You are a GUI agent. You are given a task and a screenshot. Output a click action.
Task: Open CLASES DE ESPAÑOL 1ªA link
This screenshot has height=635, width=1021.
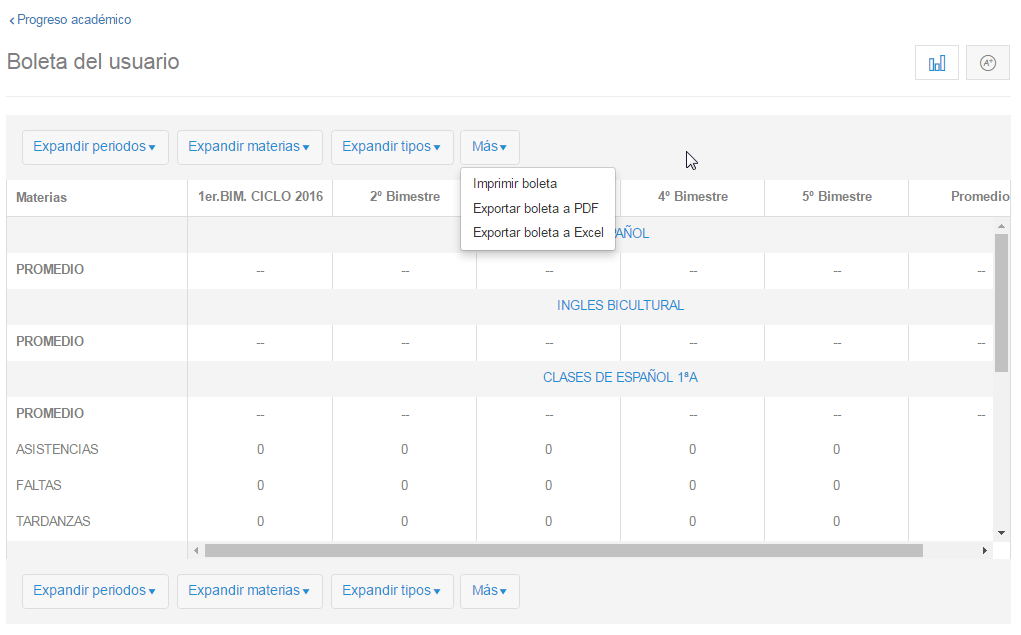pyautogui.click(x=620, y=378)
